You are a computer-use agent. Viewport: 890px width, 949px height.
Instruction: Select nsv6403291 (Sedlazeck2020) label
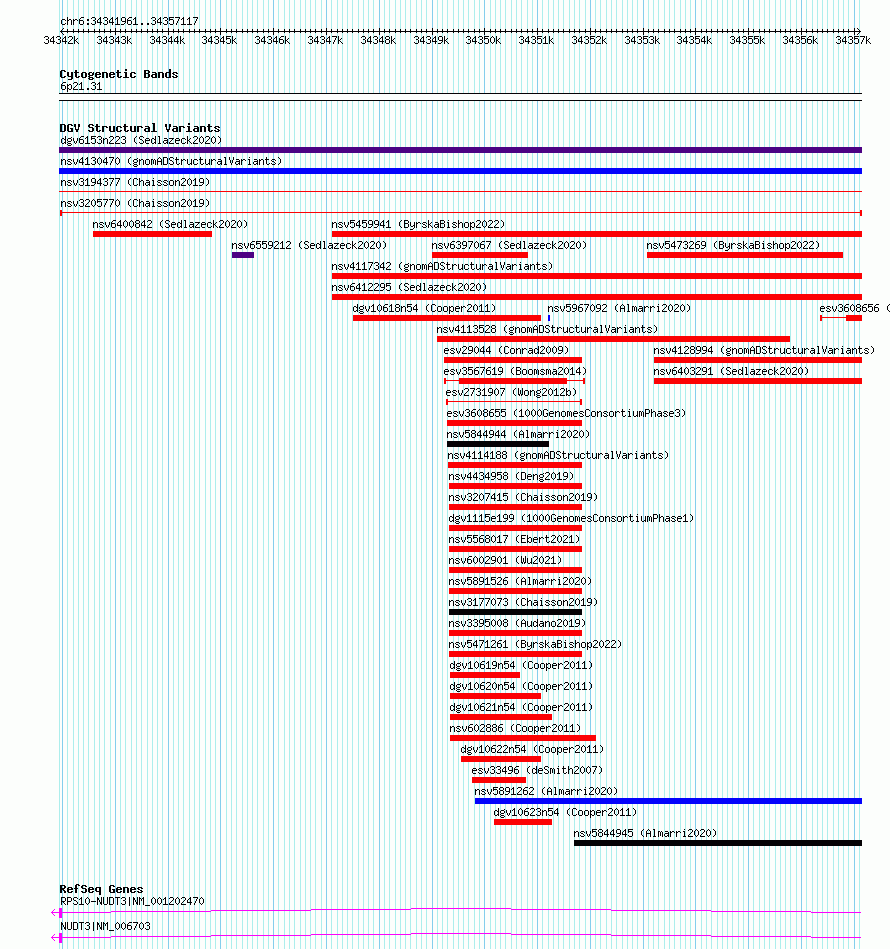pos(731,371)
